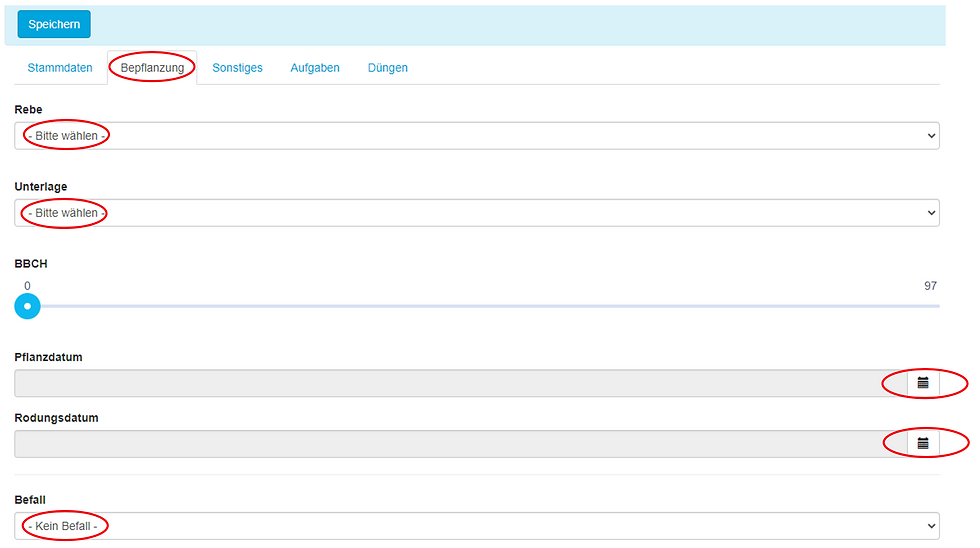The height and width of the screenshot is (548, 980).
Task: Go to the Aufgaben tab
Action: 315,67
